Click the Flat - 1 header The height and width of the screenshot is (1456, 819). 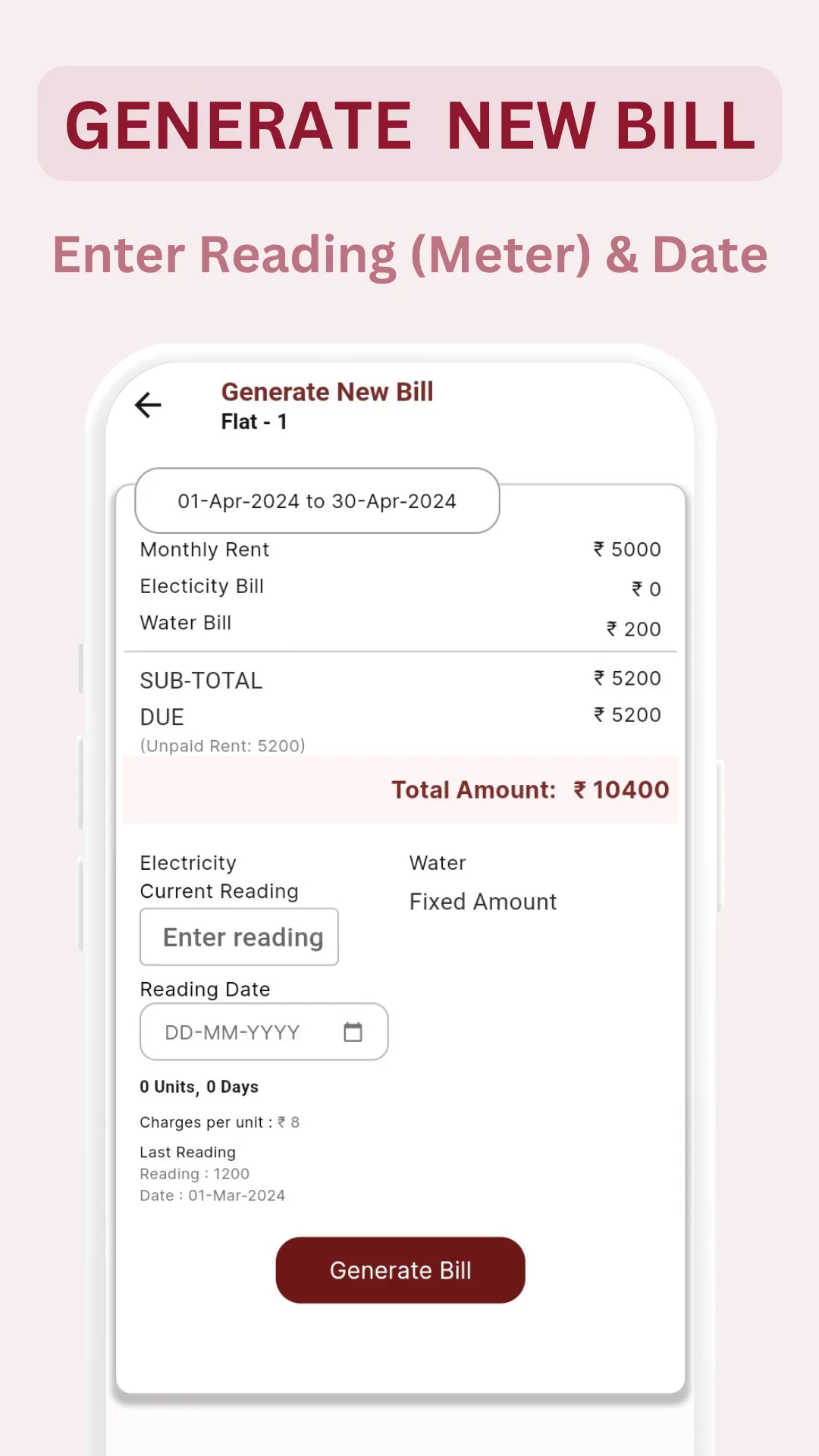pos(254,422)
